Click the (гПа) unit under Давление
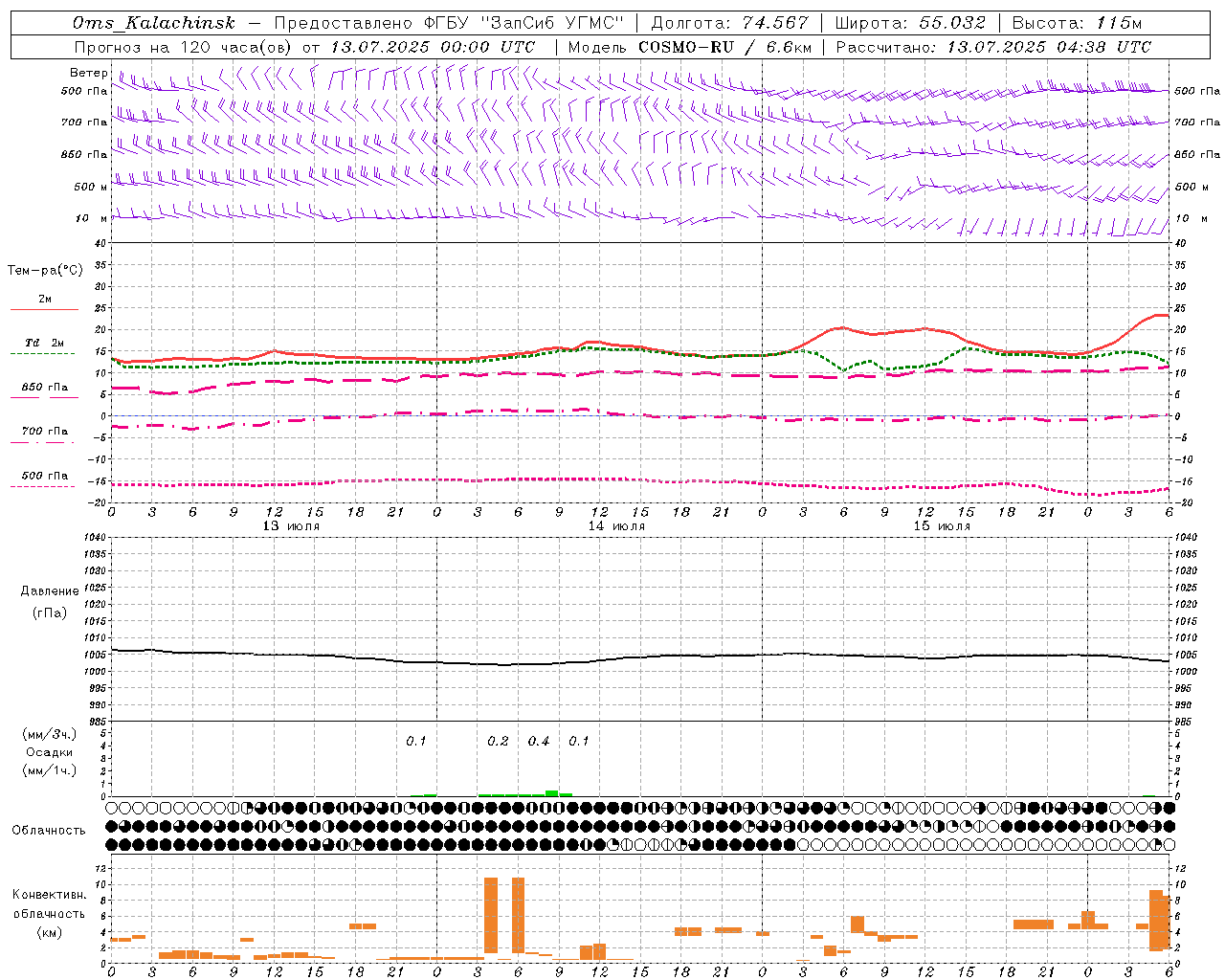1225x980 pixels. click(50, 612)
